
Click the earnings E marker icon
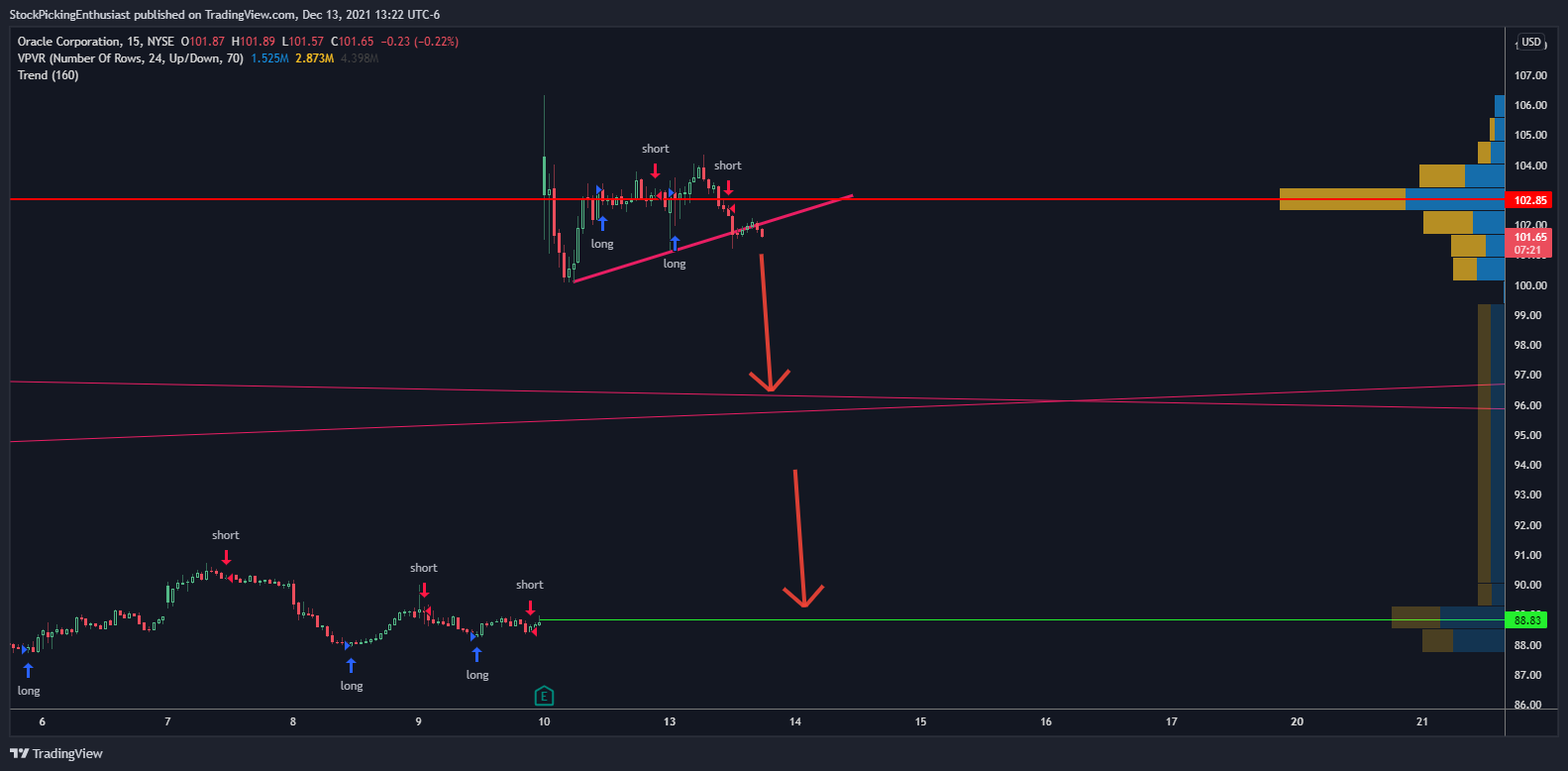pyautogui.click(x=544, y=696)
